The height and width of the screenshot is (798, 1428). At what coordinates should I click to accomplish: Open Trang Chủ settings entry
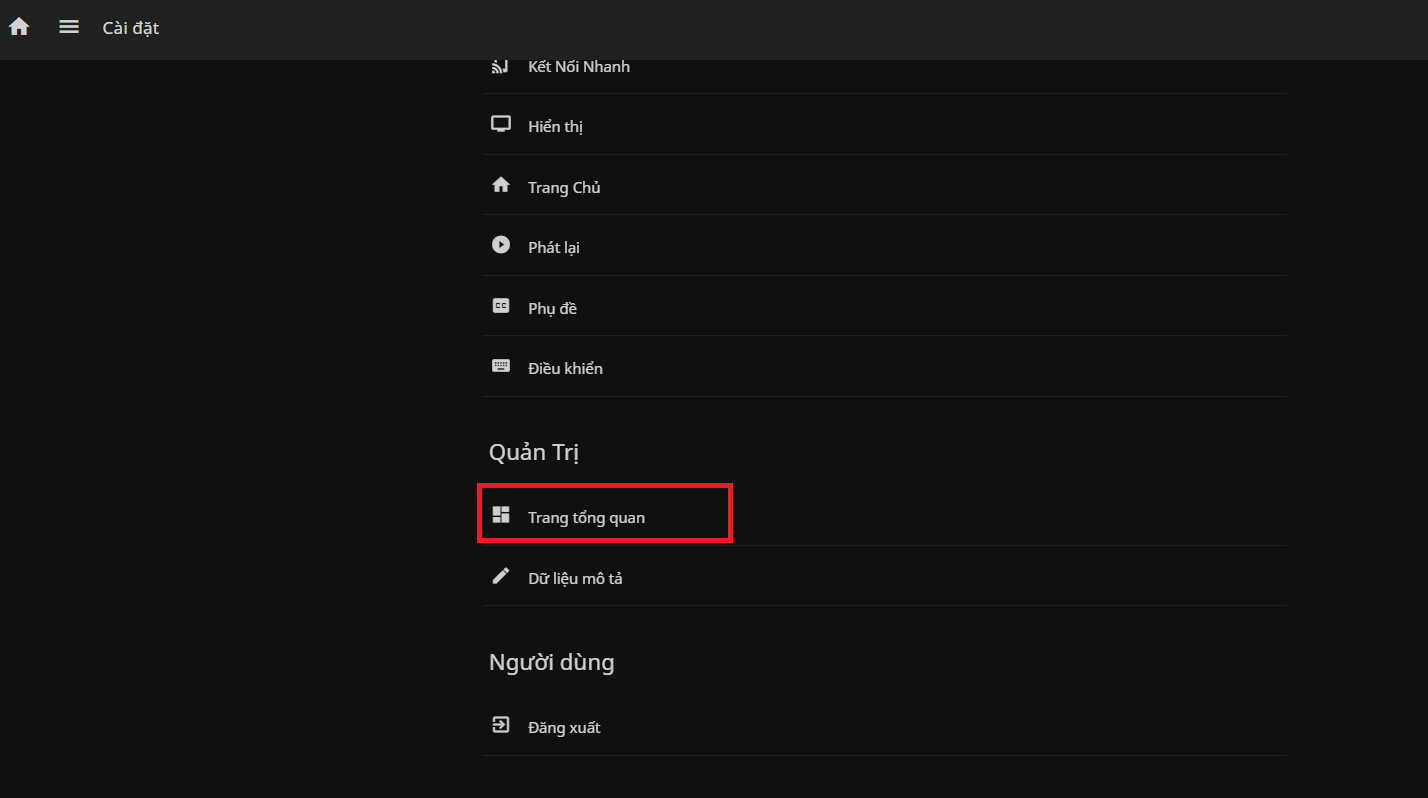885,186
